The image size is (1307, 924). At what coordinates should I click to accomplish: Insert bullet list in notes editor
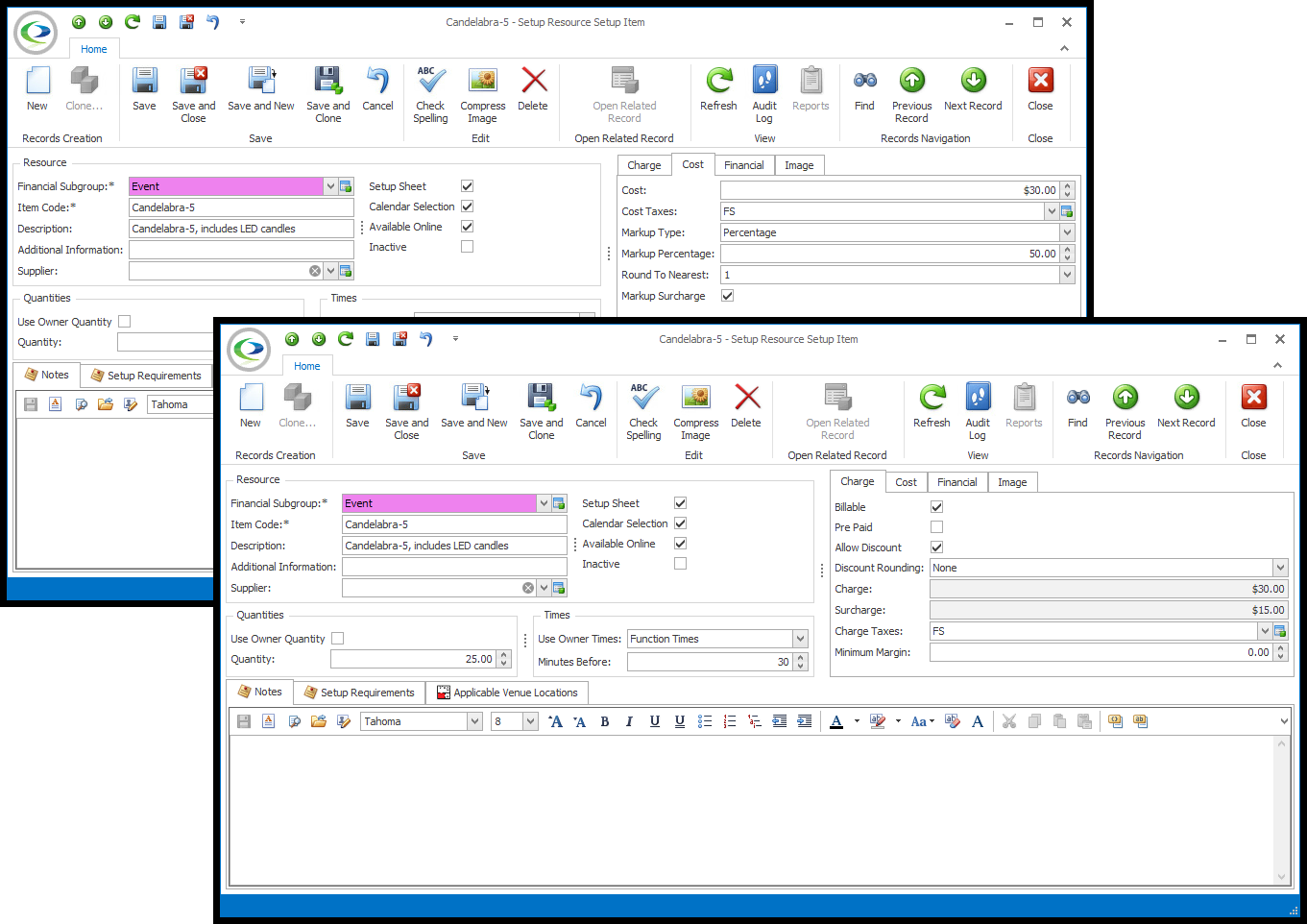pyautogui.click(x=705, y=721)
